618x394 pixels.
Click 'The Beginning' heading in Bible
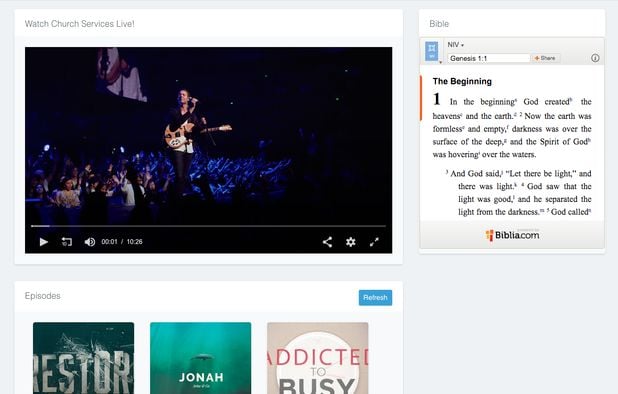[462, 81]
